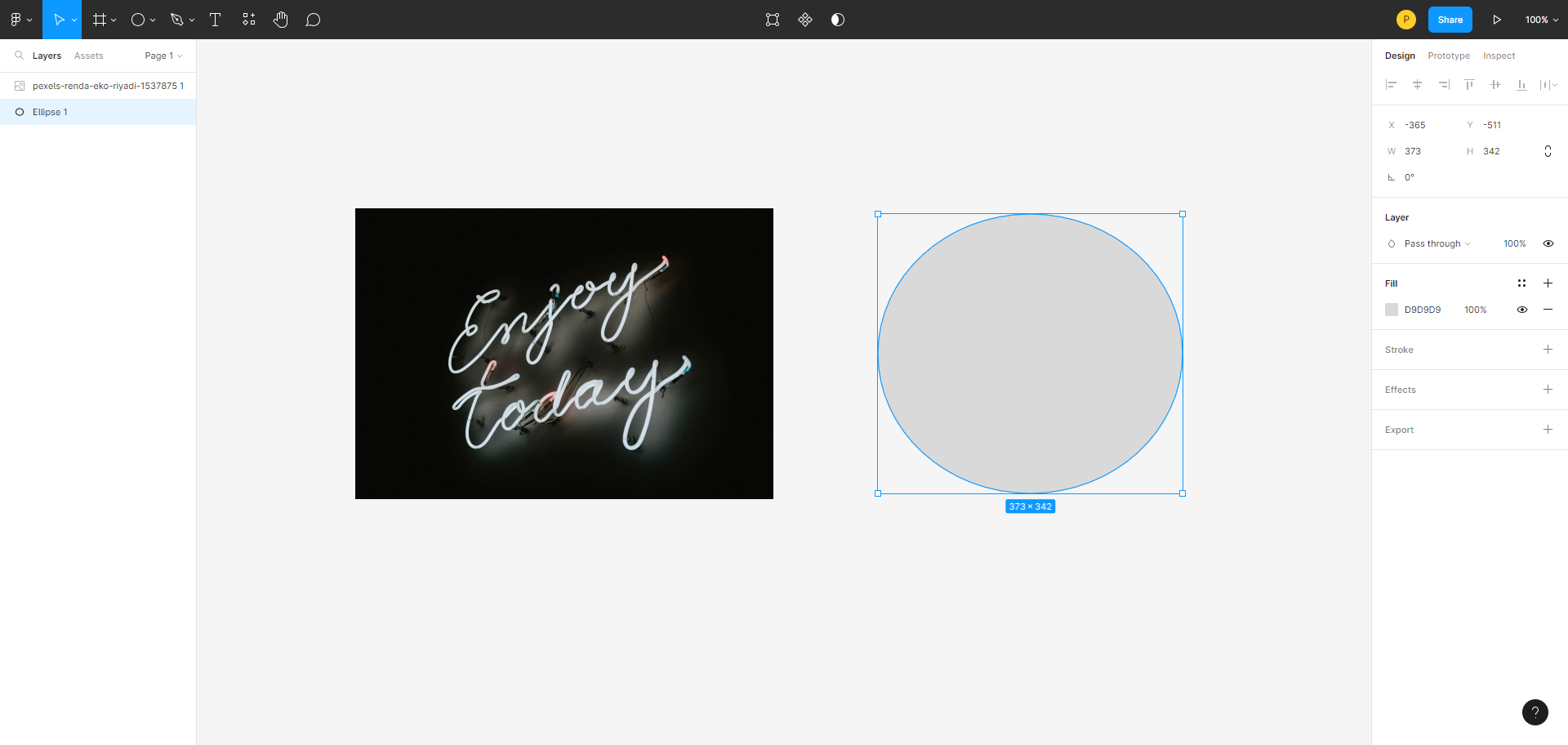This screenshot has height=745, width=1568.
Task: Open the Page 1 dropdown
Action: click(x=163, y=56)
